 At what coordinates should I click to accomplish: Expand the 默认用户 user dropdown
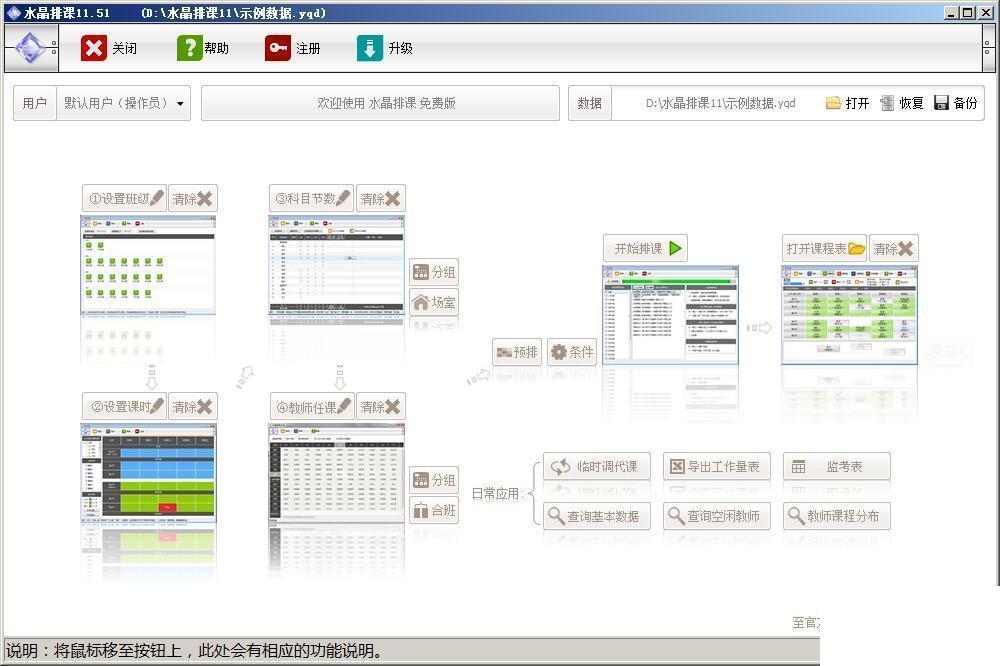180,103
